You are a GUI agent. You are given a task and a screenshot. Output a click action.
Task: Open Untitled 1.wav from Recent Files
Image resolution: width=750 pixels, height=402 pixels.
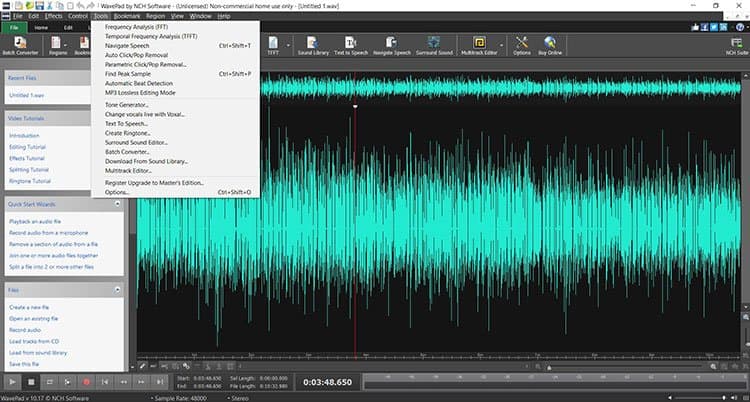coord(27,95)
